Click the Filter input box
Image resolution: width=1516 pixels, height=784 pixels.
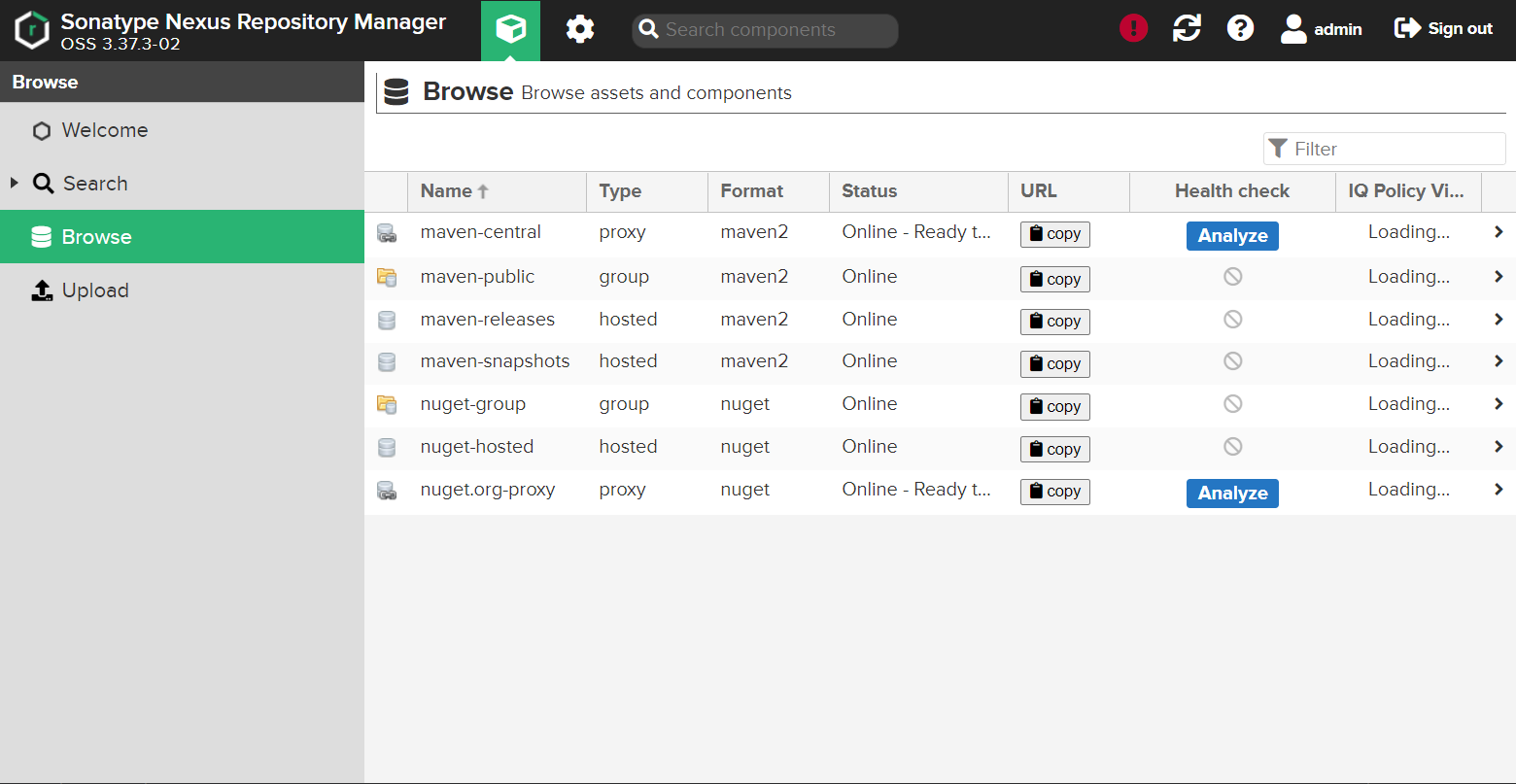(x=1385, y=149)
